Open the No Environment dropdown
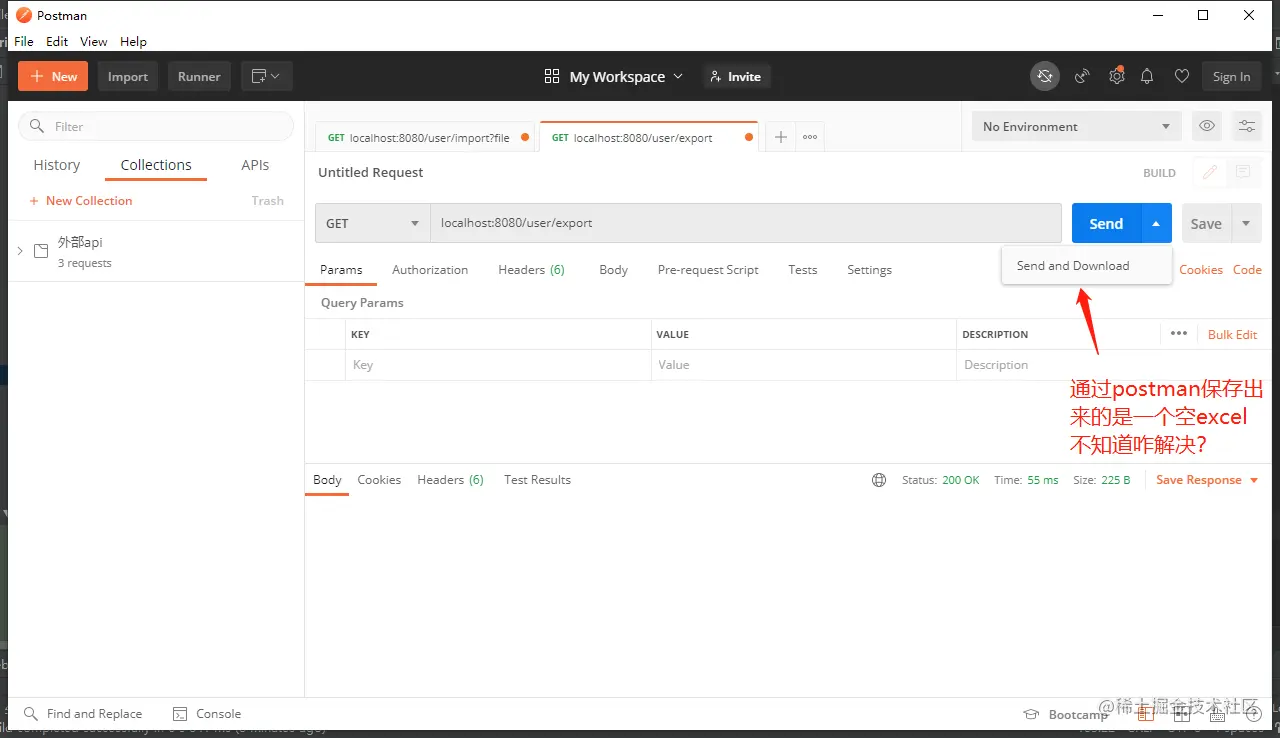 [x=1076, y=126]
